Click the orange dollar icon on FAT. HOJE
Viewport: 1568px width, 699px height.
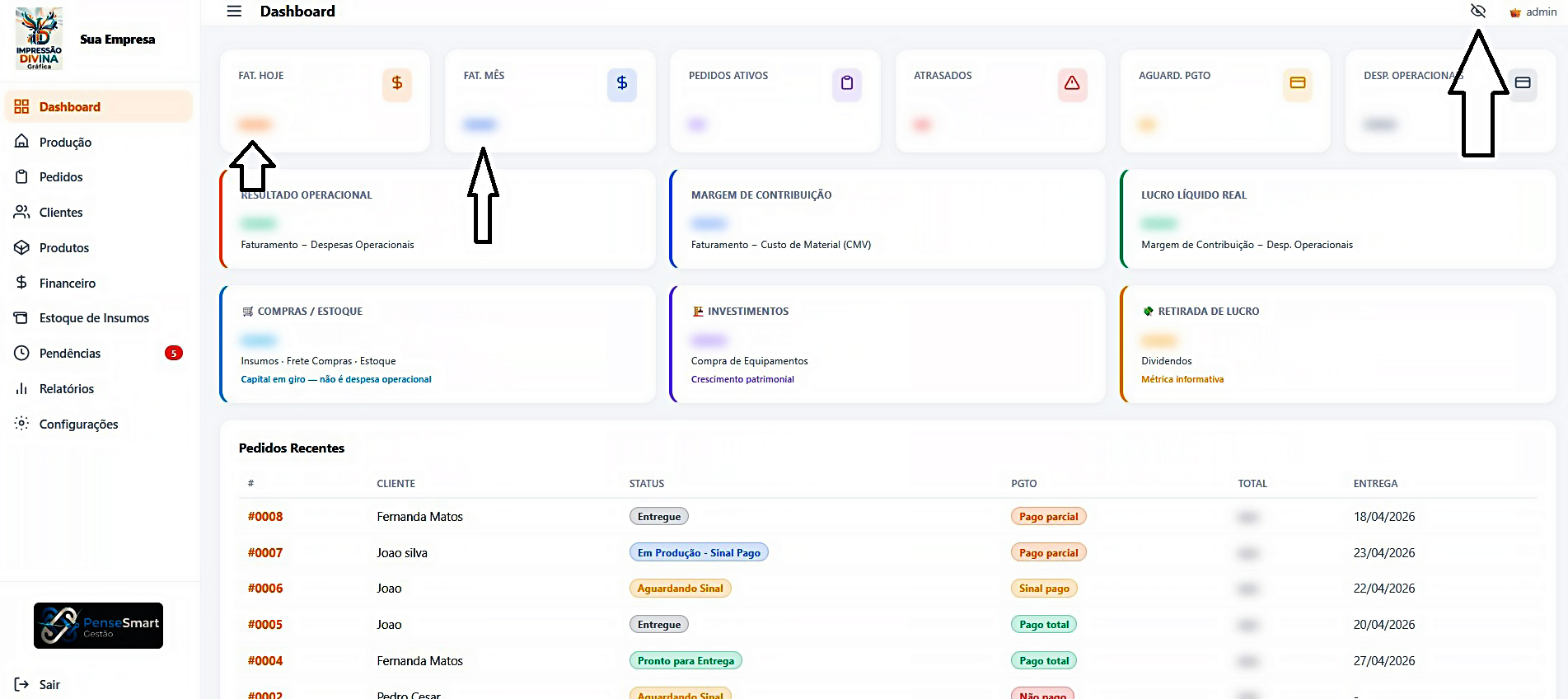(x=397, y=83)
